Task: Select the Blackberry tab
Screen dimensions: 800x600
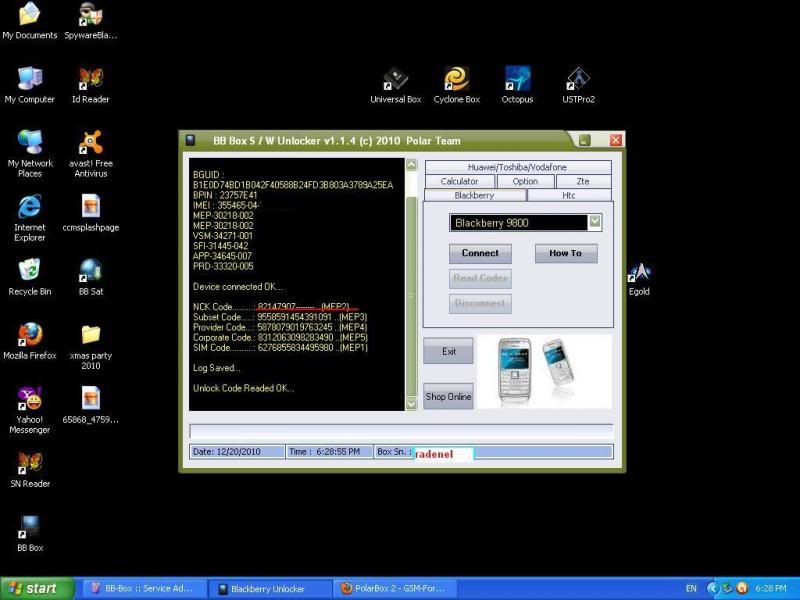Action: (x=474, y=195)
